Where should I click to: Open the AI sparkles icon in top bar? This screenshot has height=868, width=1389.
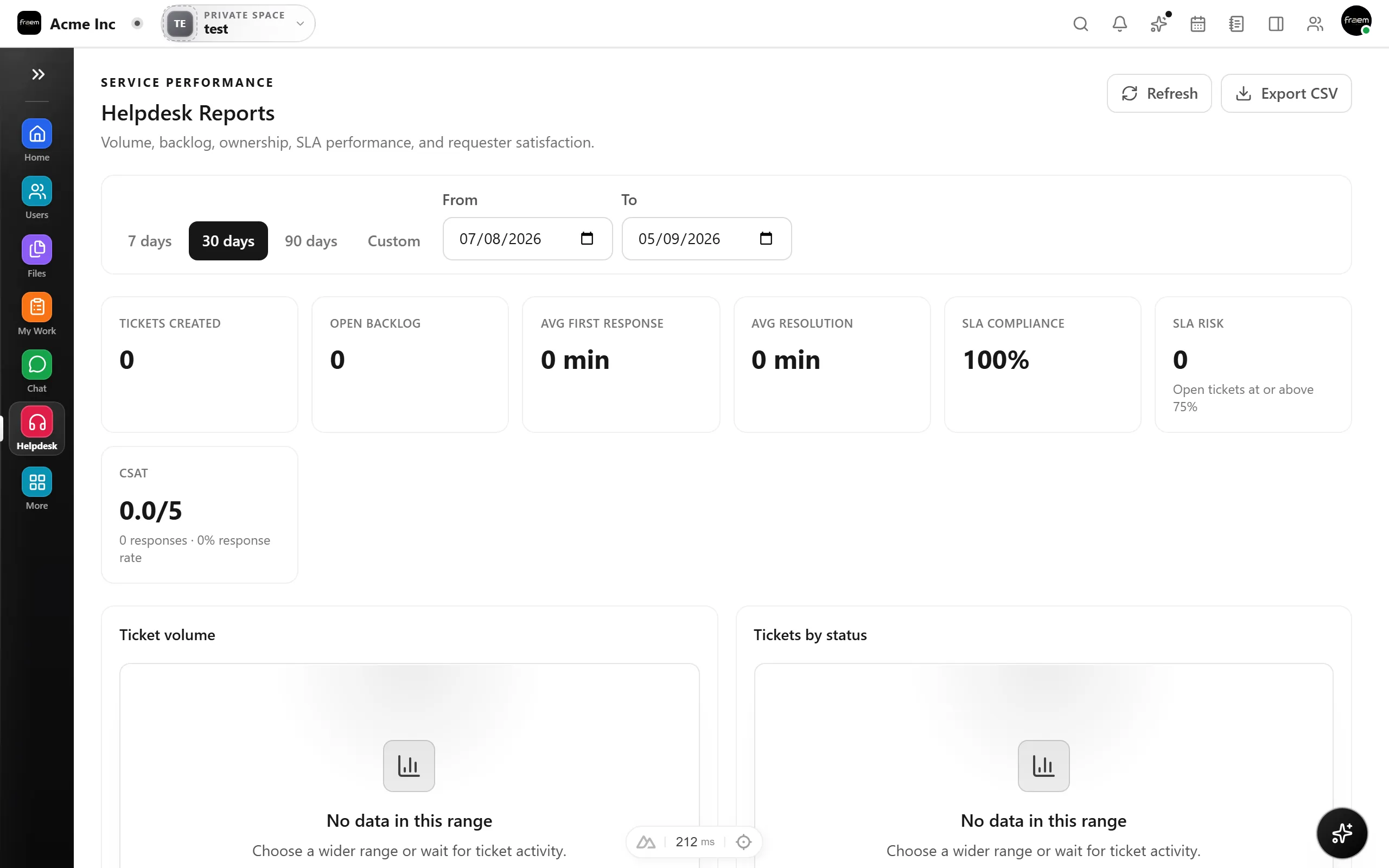(x=1158, y=24)
